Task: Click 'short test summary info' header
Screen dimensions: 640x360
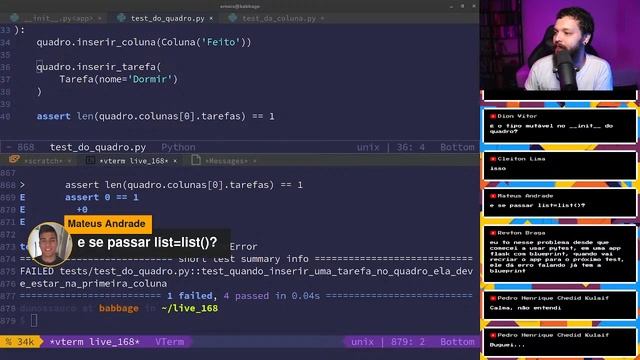Action: pos(243,259)
